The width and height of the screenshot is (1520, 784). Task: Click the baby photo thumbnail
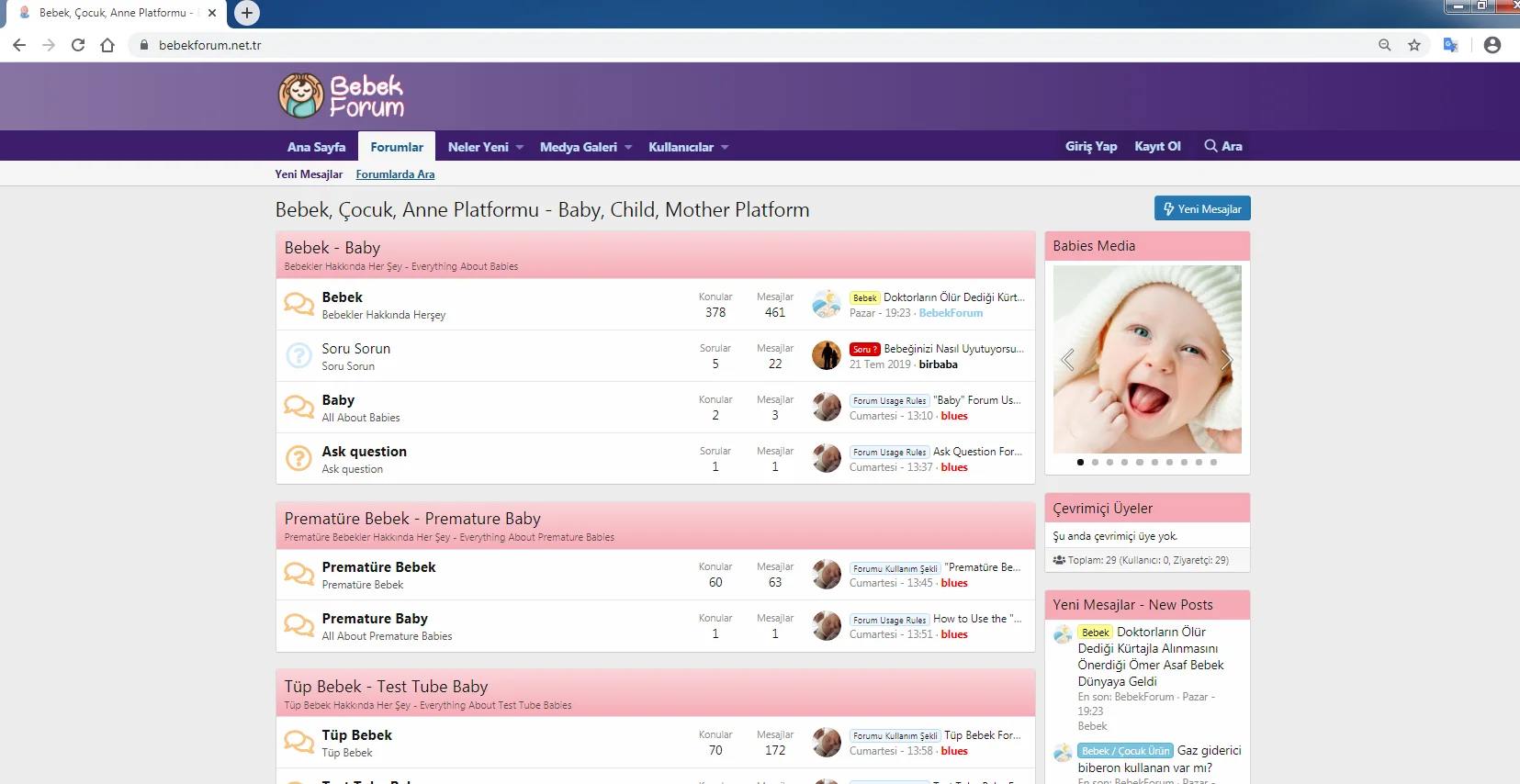(x=1147, y=359)
